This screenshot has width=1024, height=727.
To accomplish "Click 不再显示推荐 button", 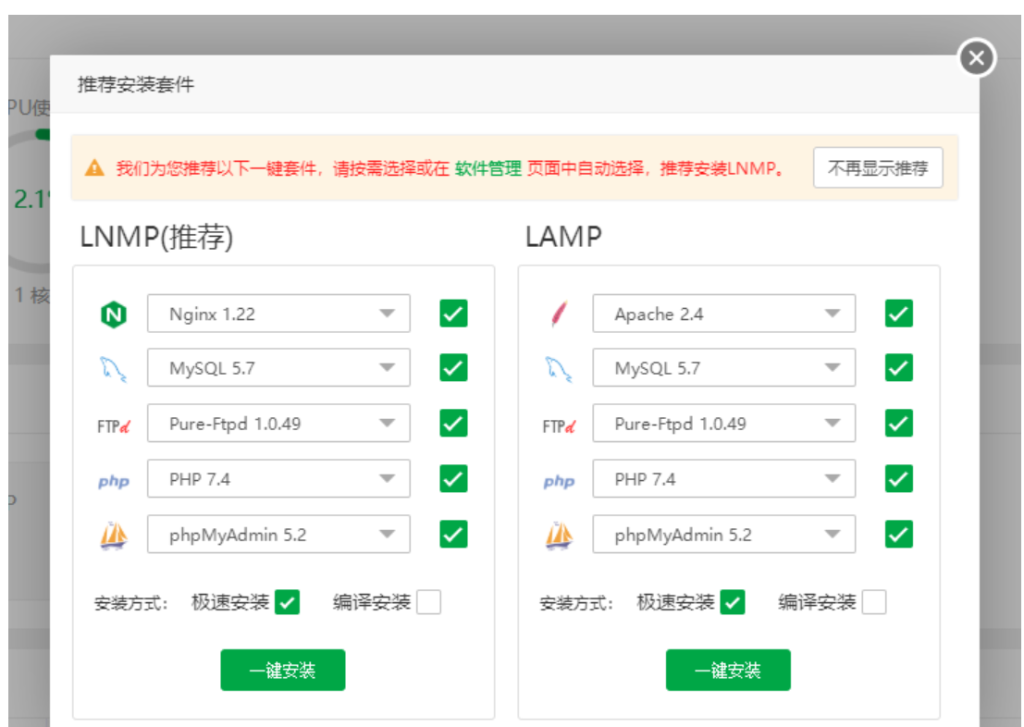I will coord(877,168).
